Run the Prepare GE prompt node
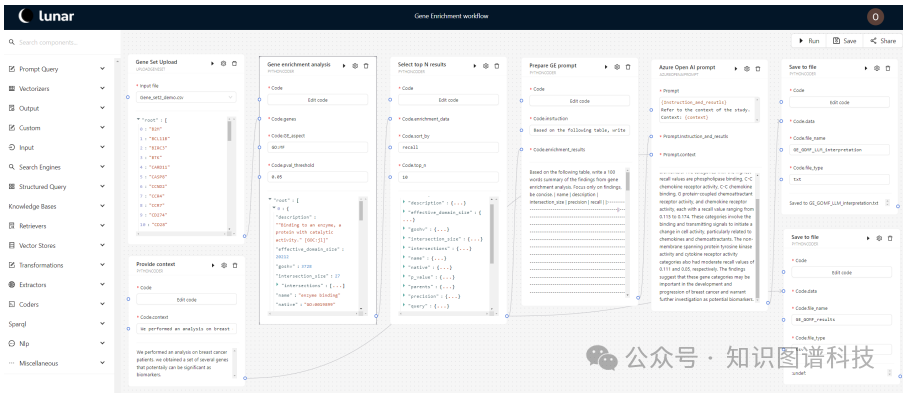903x393 pixels. (606, 67)
